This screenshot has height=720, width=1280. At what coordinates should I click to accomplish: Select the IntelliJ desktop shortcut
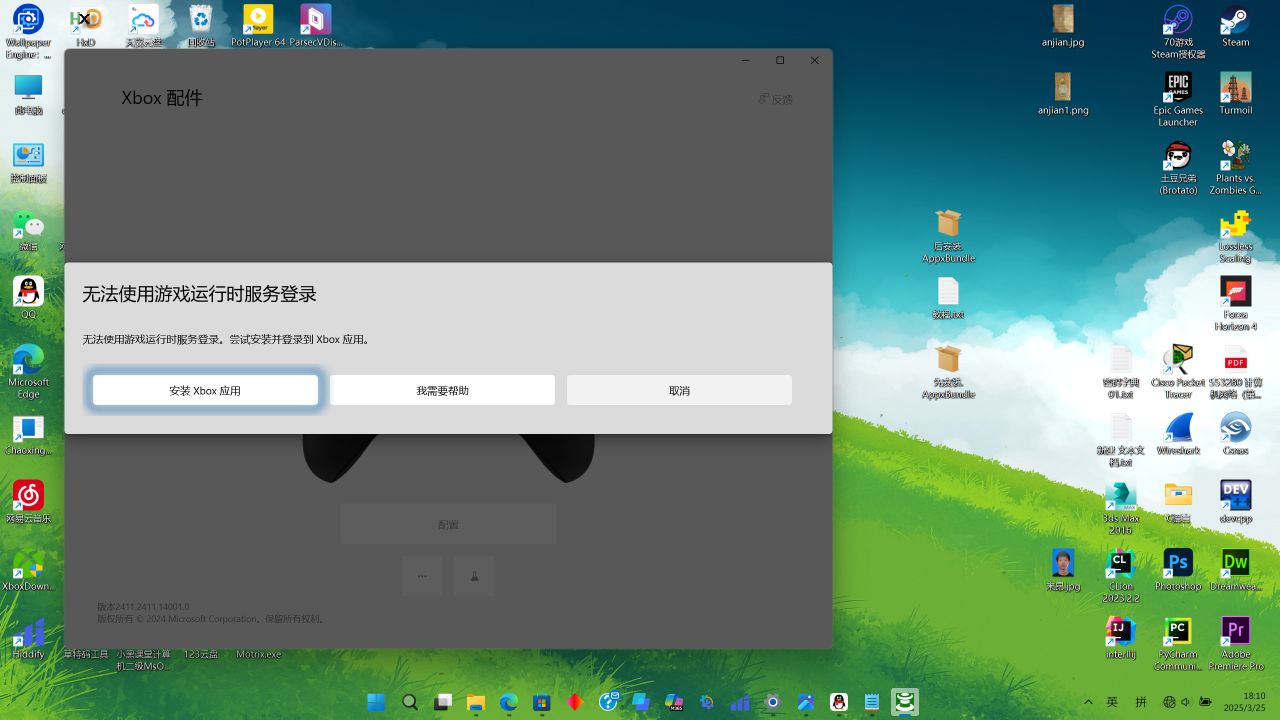pyautogui.click(x=1120, y=638)
